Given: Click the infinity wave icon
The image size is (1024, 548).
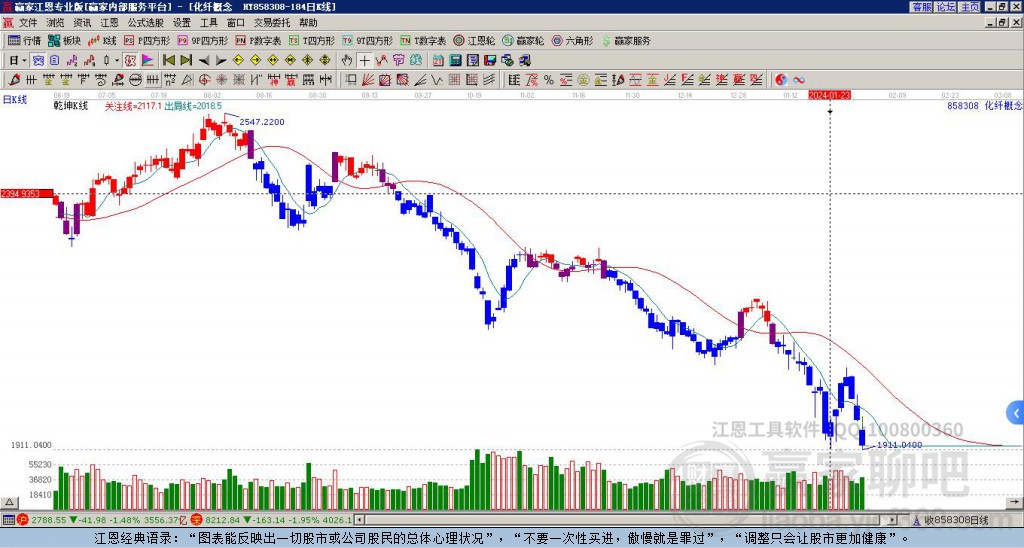Looking at the screenshot, I should click(x=799, y=80).
